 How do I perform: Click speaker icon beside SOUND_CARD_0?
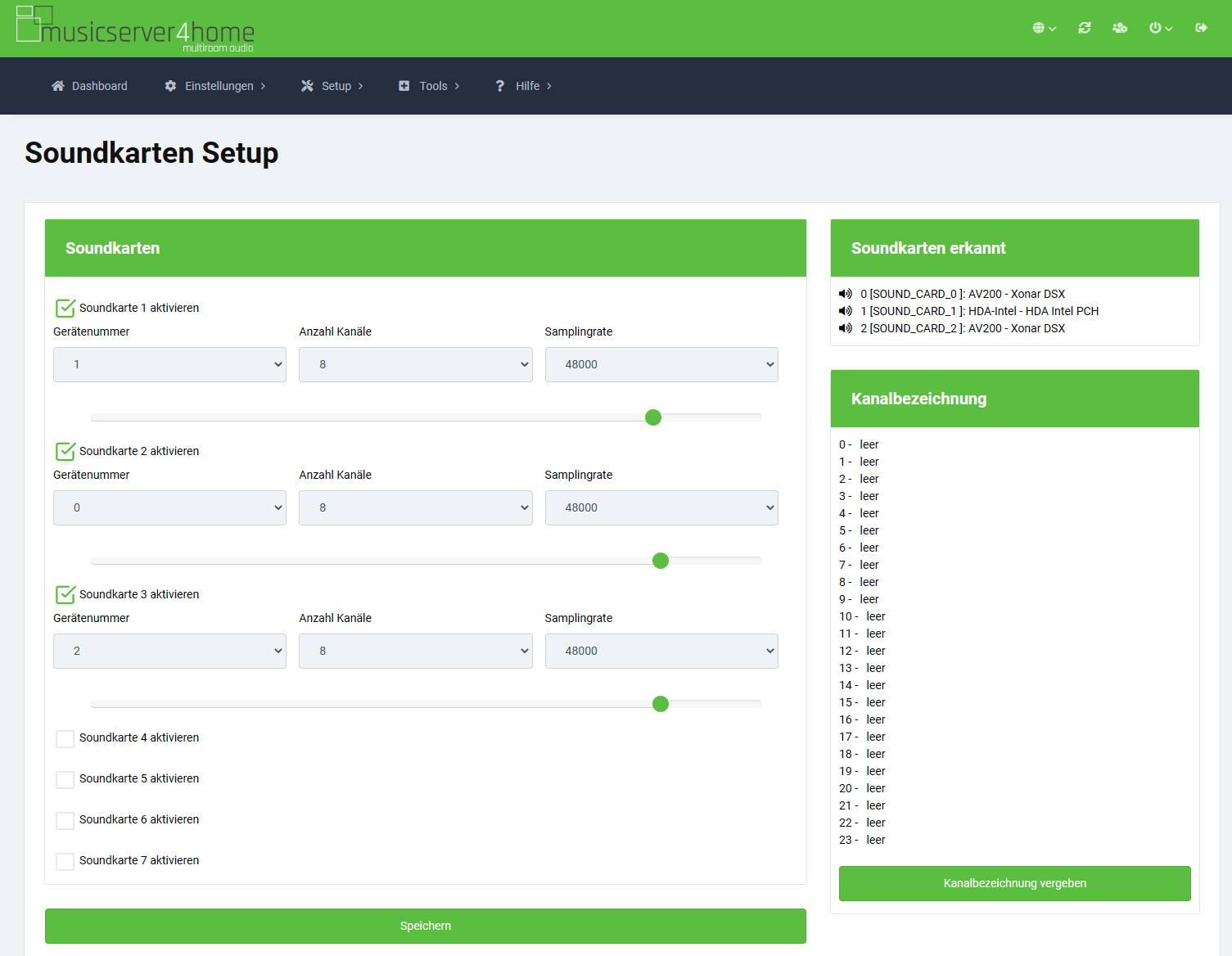(x=846, y=294)
